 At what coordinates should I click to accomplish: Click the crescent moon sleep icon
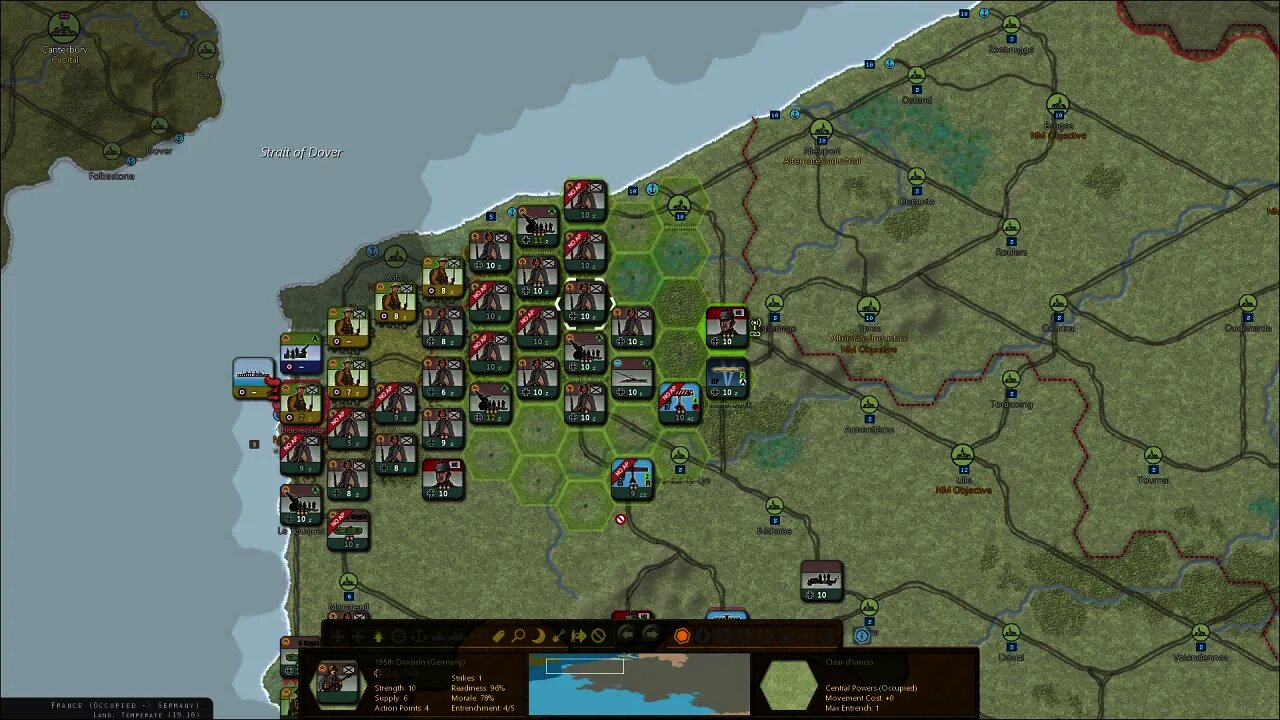tap(538, 636)
